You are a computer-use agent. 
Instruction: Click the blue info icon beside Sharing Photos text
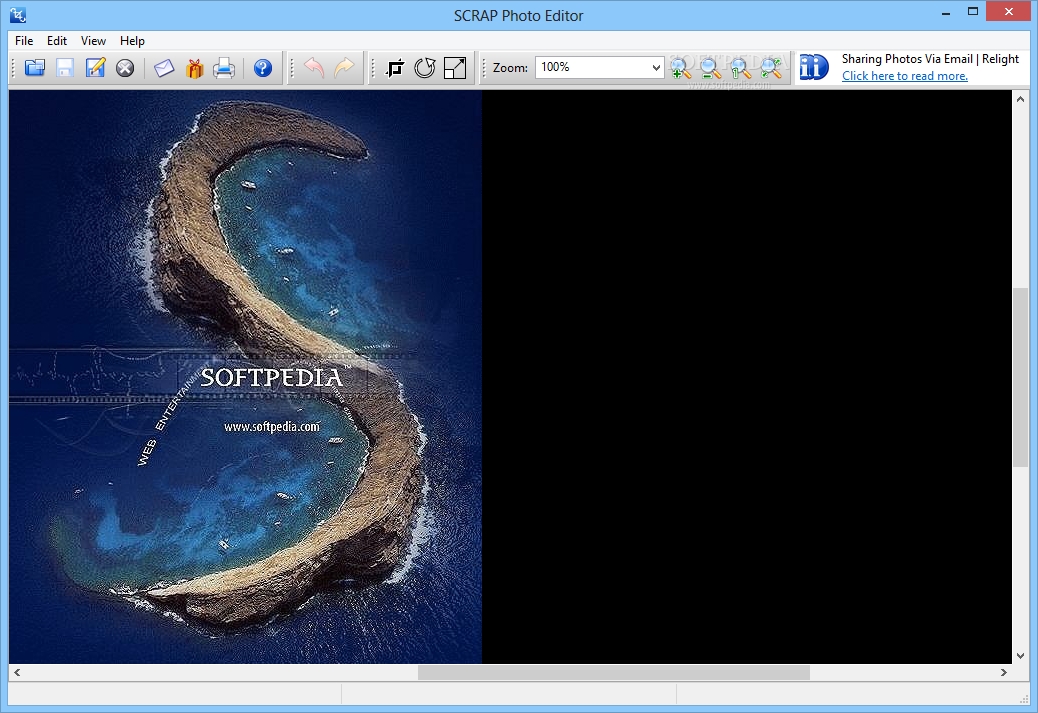pos(814,67)
